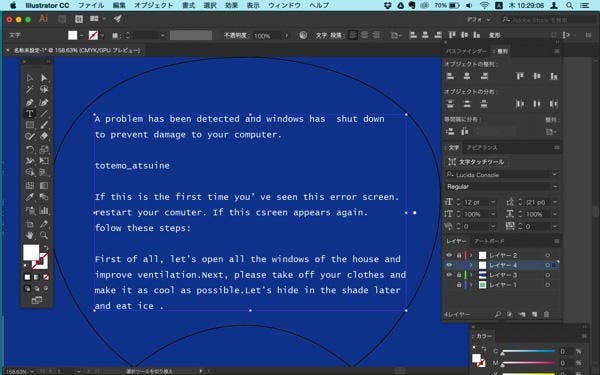This screenshot has width=600, height=375.
Task: Switch to the アピアランス tab
Action: click(482, 147)
